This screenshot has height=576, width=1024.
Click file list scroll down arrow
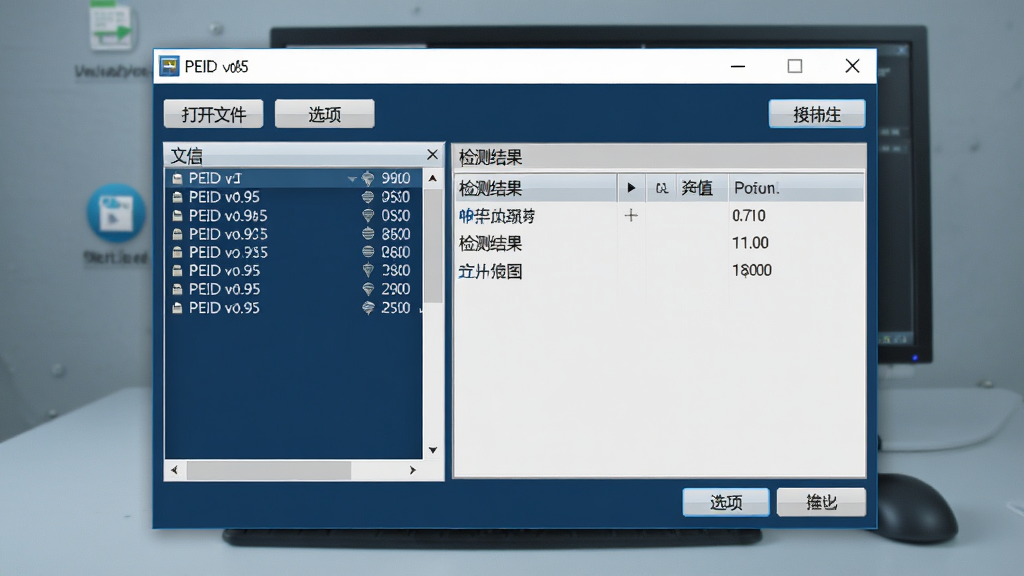(x=432, y=450)
